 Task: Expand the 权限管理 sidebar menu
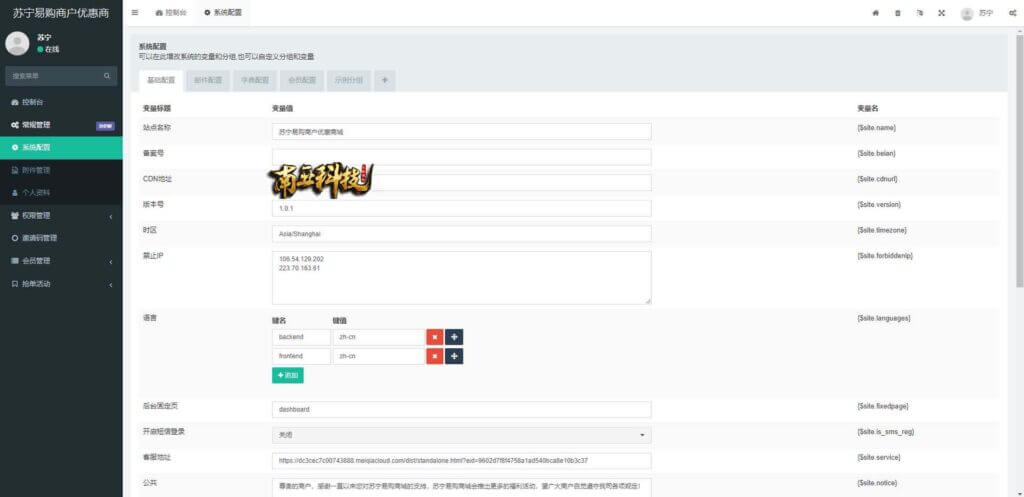[x=61, y=216]
